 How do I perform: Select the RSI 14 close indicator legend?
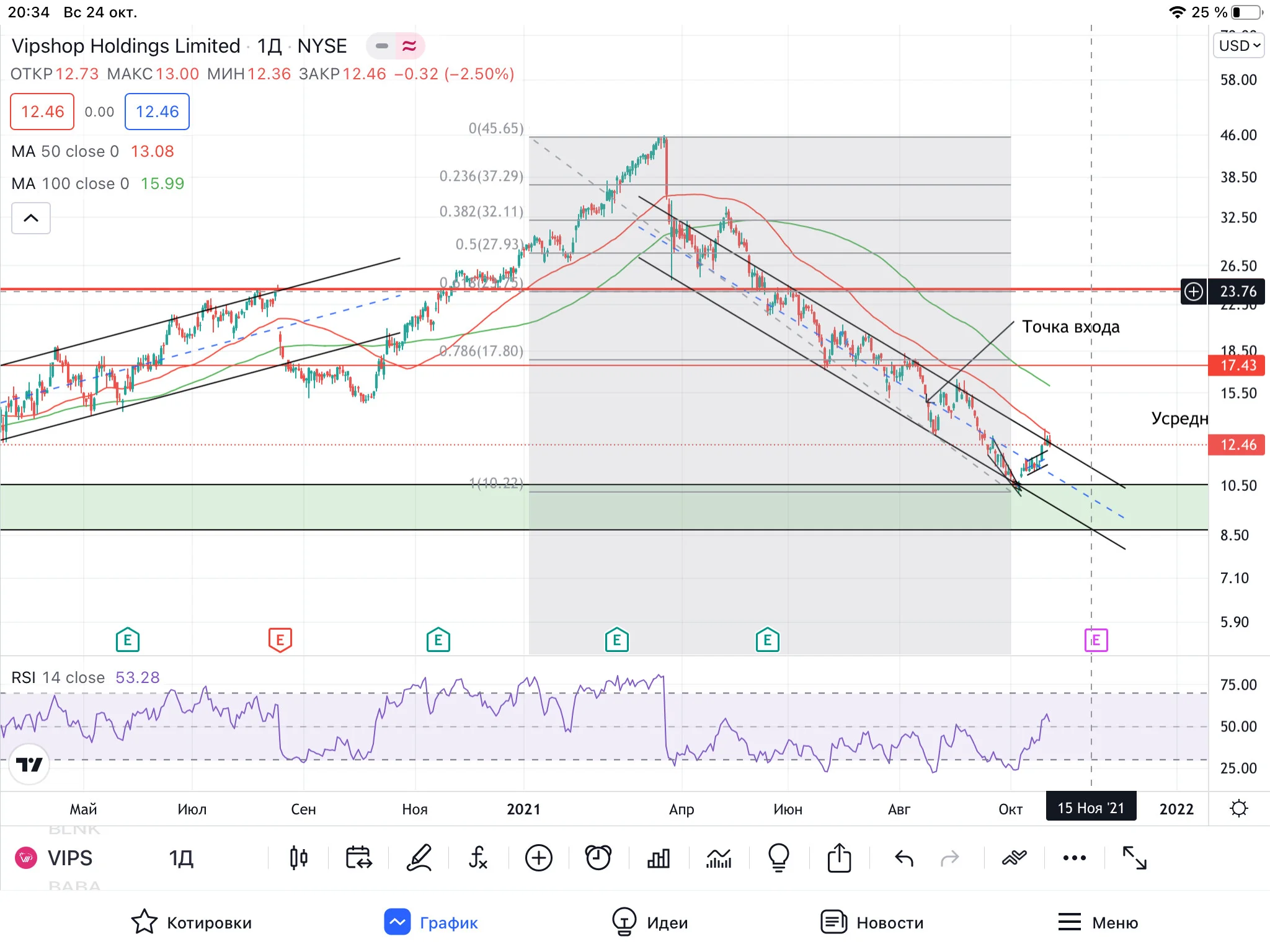(86, 677)
